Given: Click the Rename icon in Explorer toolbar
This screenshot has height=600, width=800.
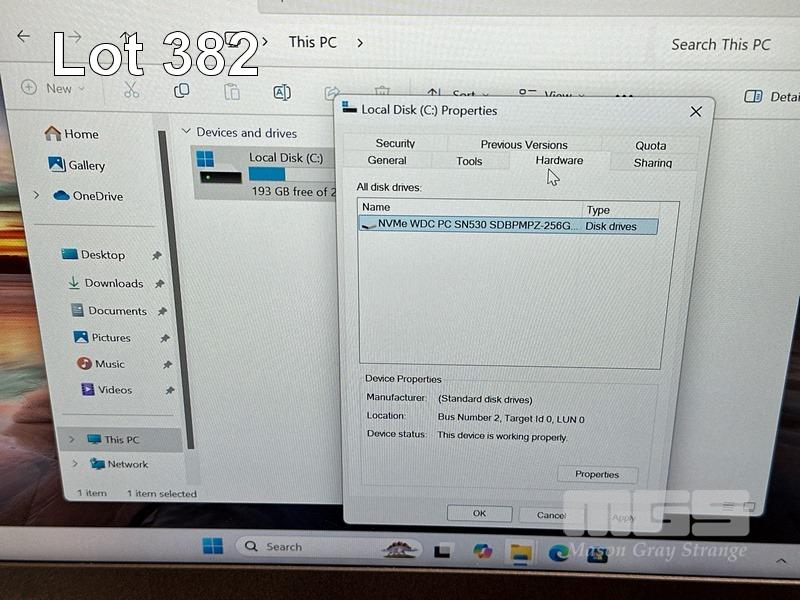Looking at the screenshot, I should 282,92.
